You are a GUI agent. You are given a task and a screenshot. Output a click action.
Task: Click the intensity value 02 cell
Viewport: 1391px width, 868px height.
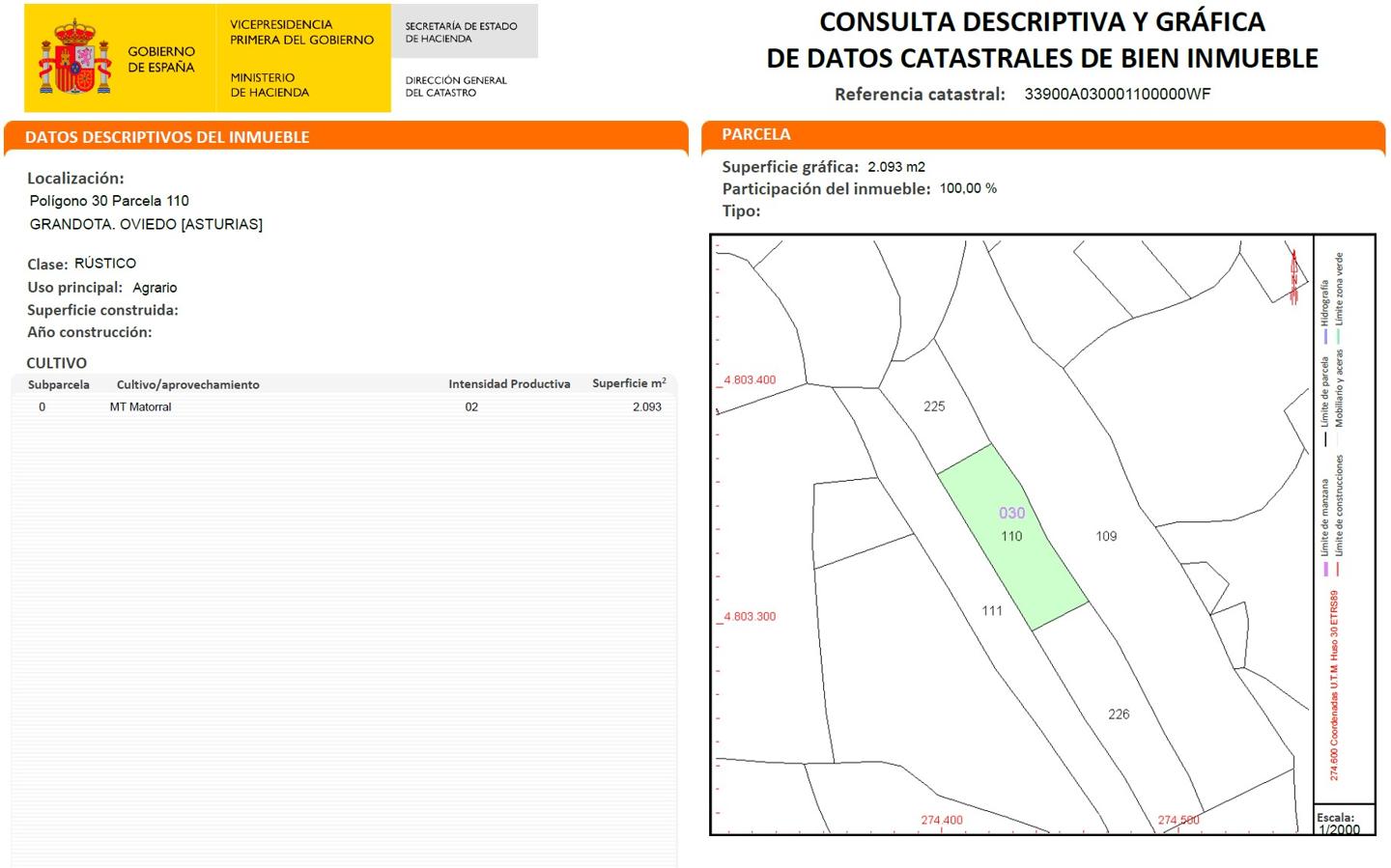(471, 406)
